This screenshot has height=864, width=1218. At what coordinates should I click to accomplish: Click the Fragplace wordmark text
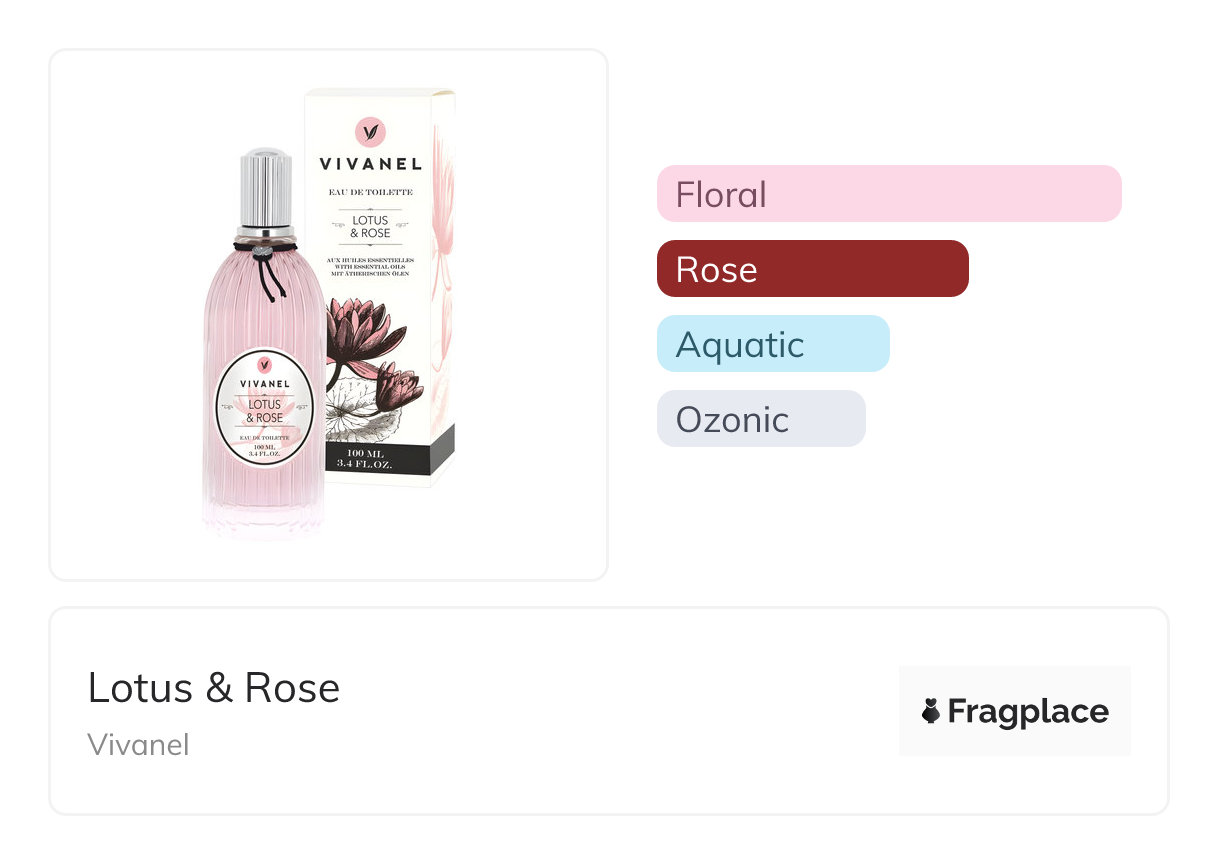coord(1027,711)
